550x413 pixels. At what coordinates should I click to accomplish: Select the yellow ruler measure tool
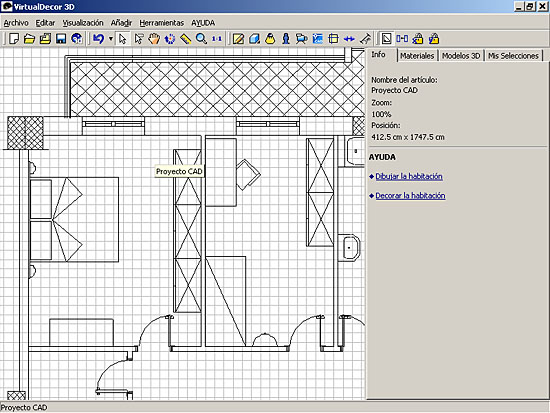[x=185, y=39]
